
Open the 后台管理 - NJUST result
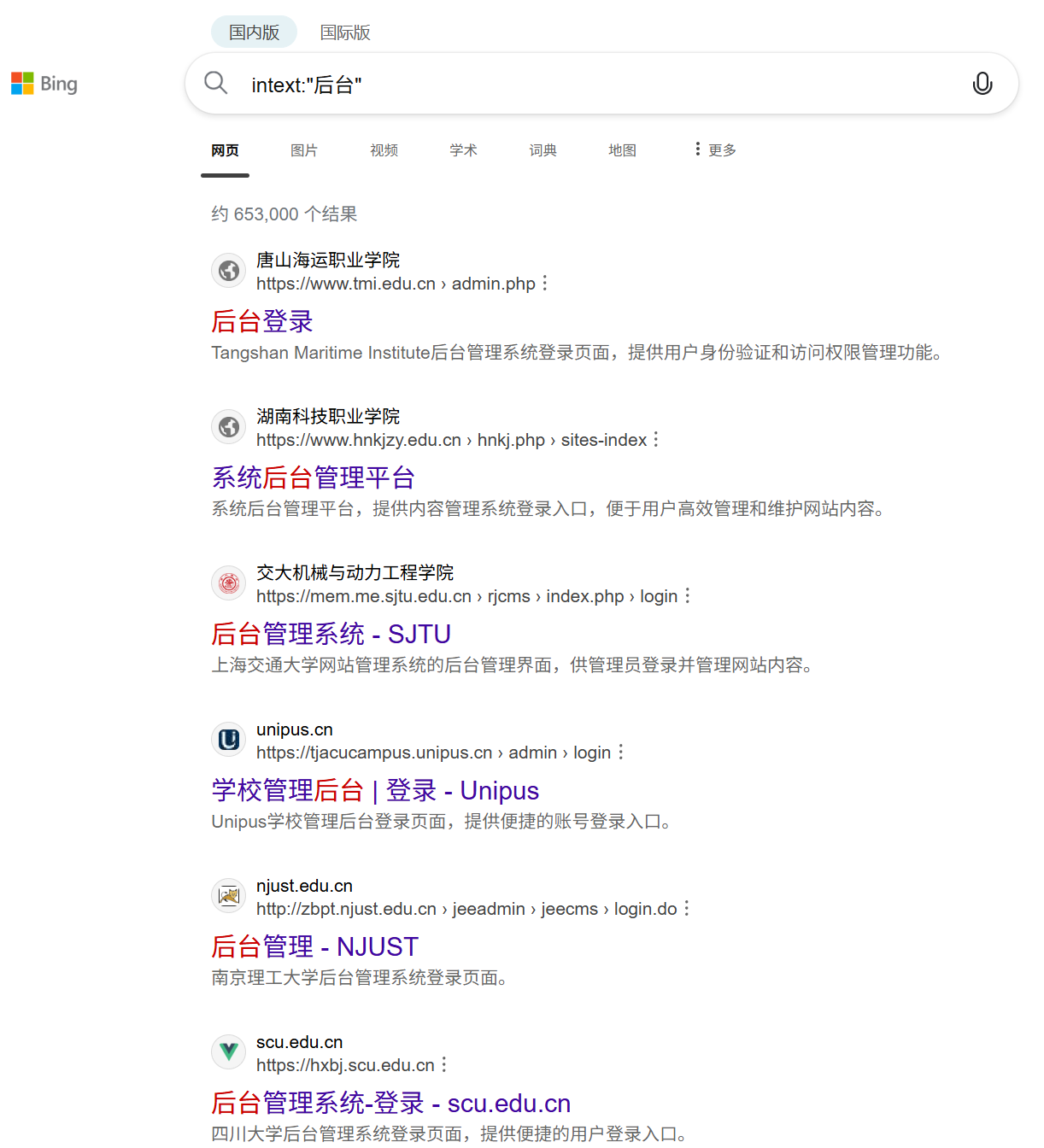[x=314, y=946]
